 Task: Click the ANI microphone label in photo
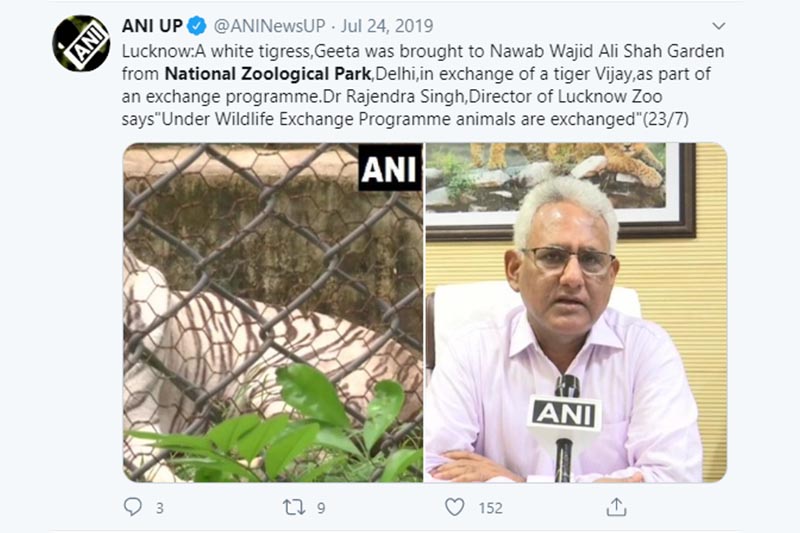click(x=564, y=414)
